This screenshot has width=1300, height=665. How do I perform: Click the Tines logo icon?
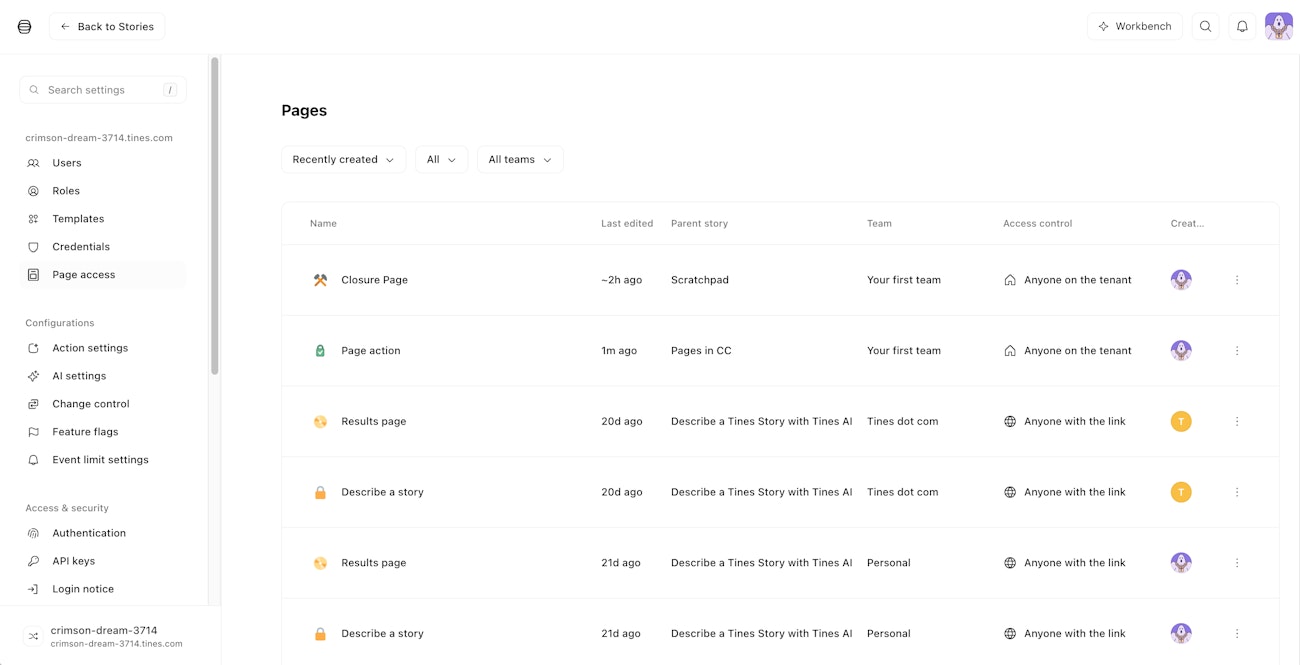25,27
